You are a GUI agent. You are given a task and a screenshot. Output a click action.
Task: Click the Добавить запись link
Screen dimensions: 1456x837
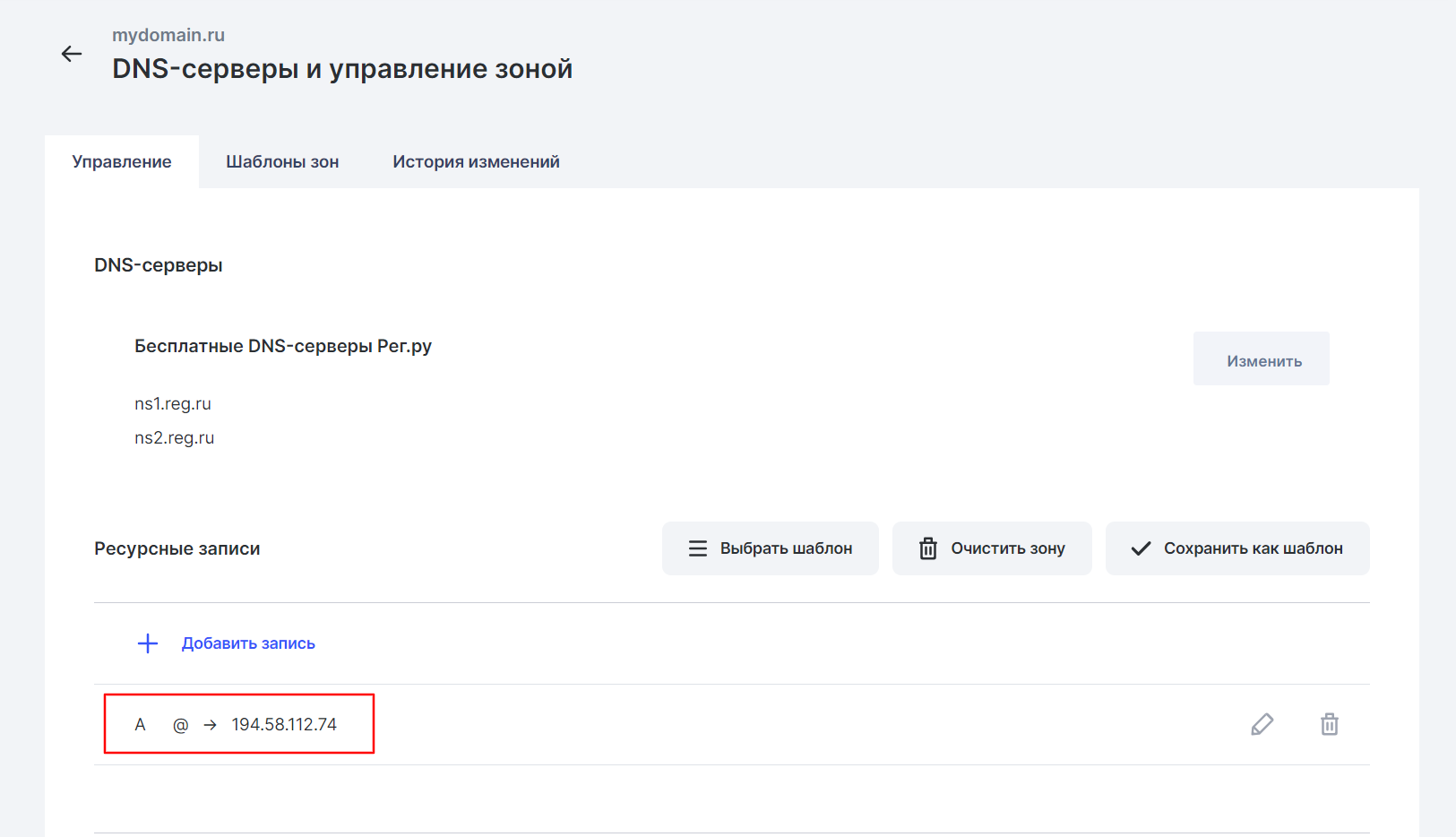(x=248, y=643)
